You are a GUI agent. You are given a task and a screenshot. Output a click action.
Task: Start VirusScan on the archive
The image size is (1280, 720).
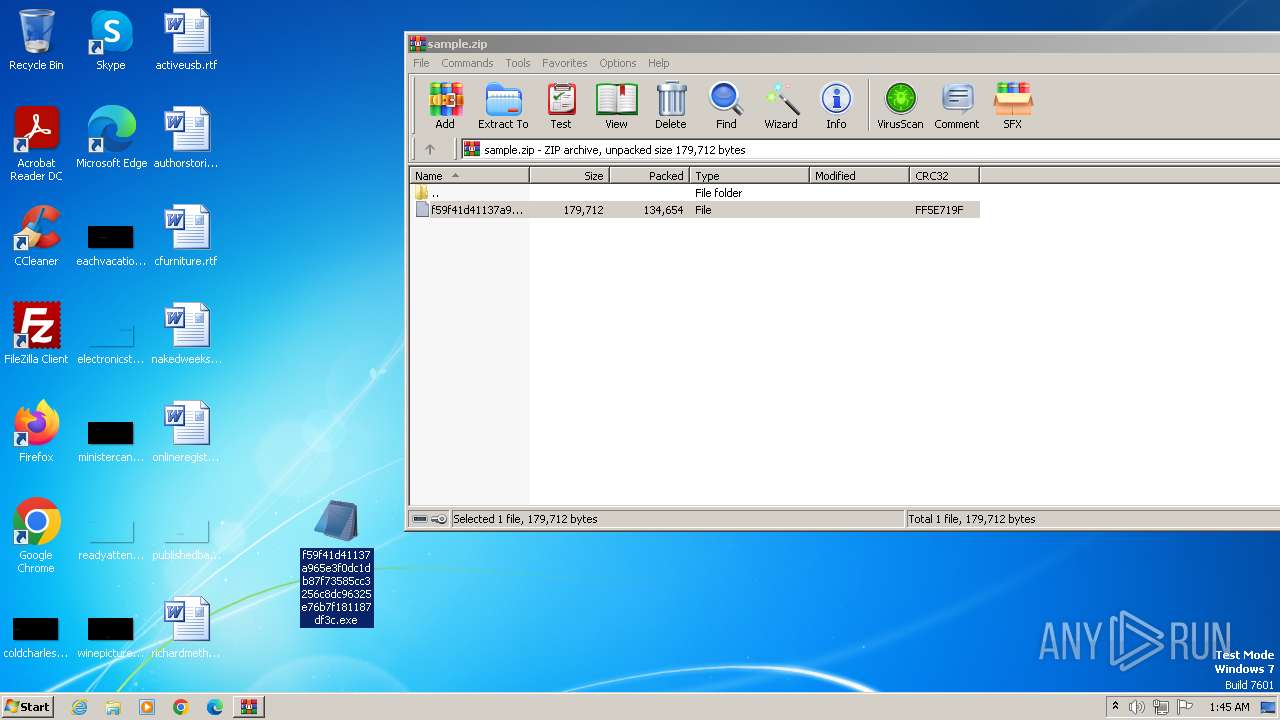(x=900, y=106)
